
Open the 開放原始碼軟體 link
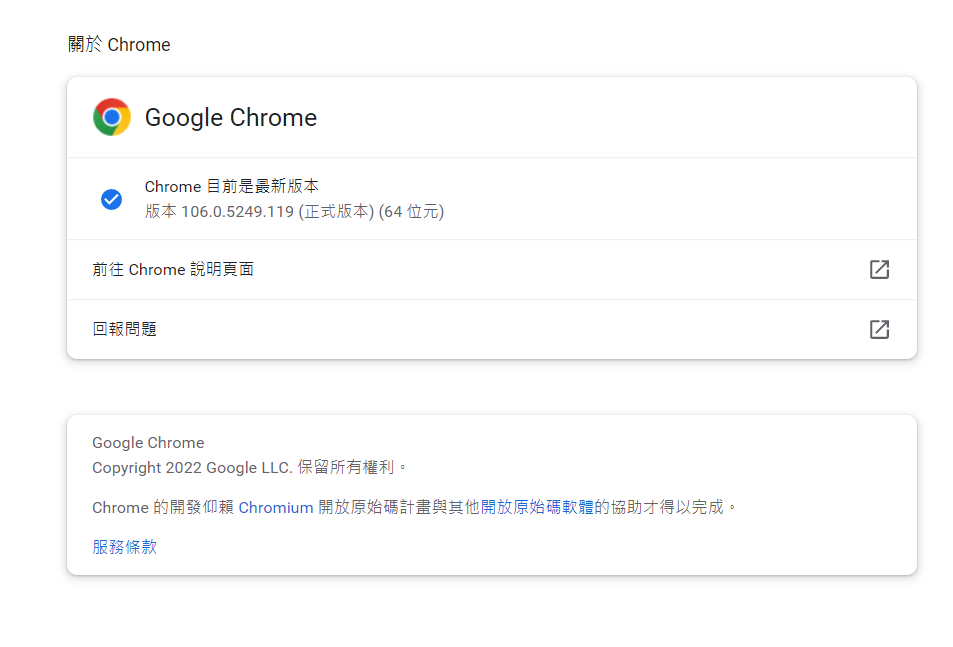click(537, 507)
